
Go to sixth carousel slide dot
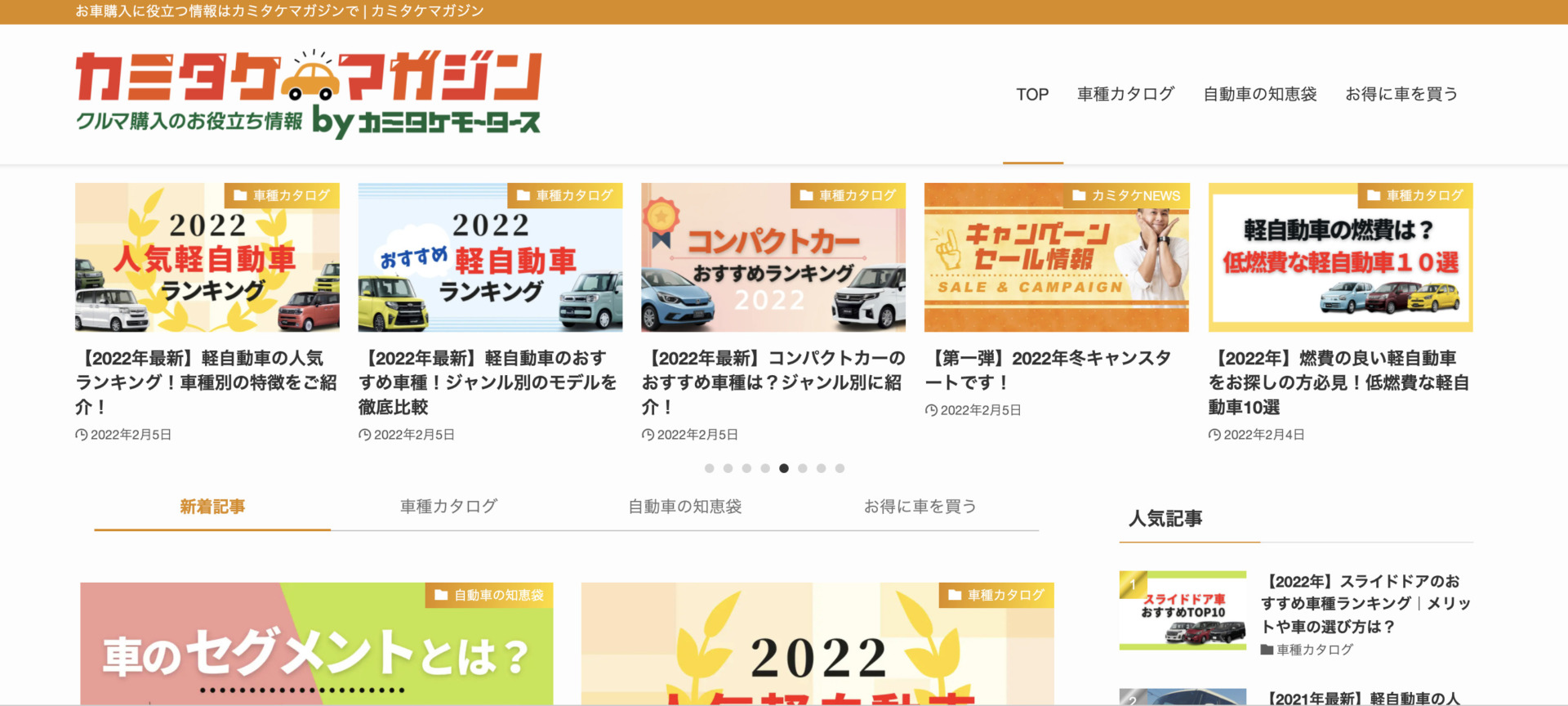tap(803, 468)
